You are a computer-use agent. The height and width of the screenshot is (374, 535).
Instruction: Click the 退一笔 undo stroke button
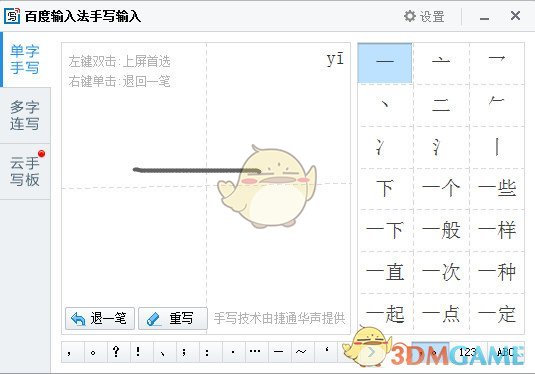point(100,319)
